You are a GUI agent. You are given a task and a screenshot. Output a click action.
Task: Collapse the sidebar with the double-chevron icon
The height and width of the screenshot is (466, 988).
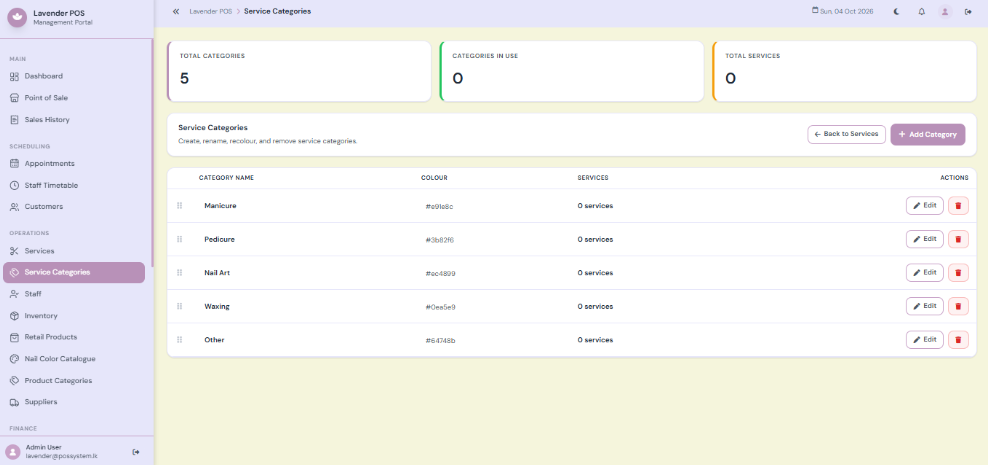(176, 11)
